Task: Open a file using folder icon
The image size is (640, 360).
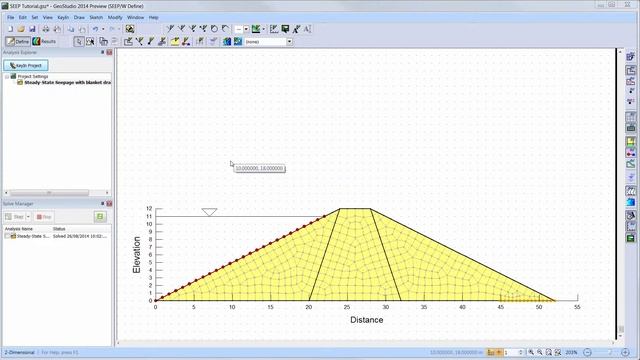Action: [x=21, y=29]
